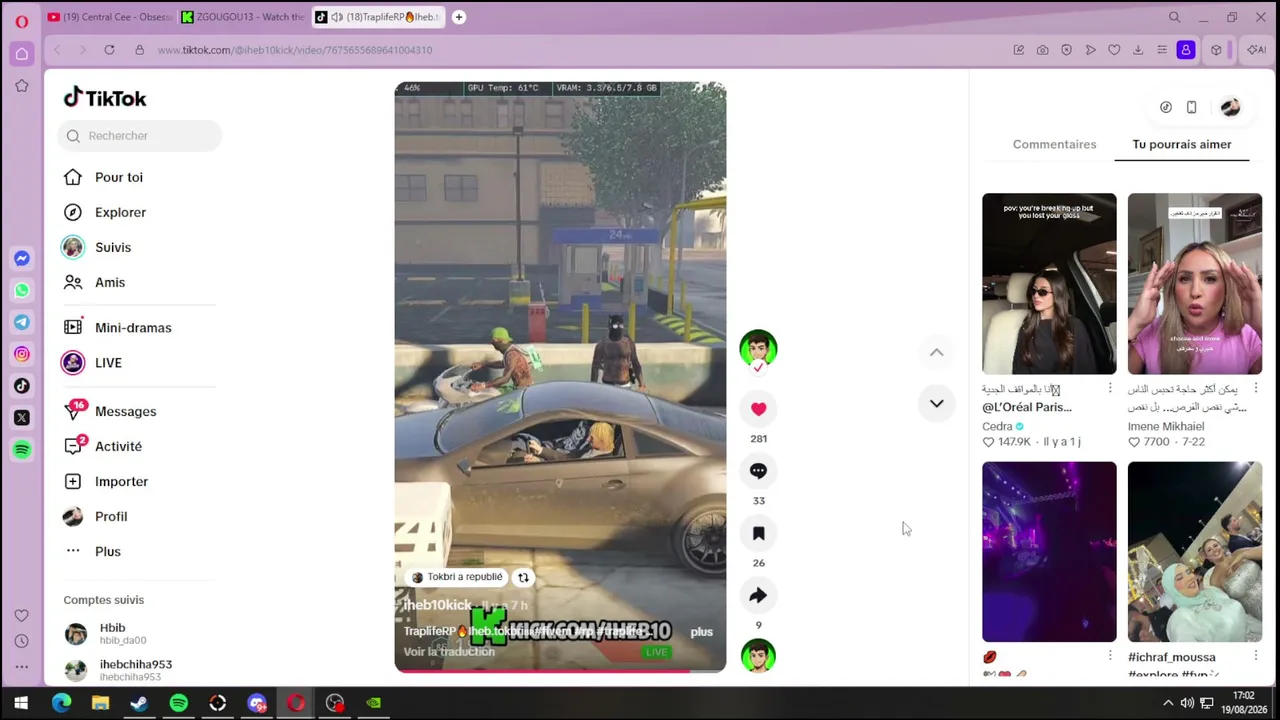The width and height of the screenshot is (1280, 720).
Task: Open the ihebchiha953 followed account
Action: (x=120, y=670)
